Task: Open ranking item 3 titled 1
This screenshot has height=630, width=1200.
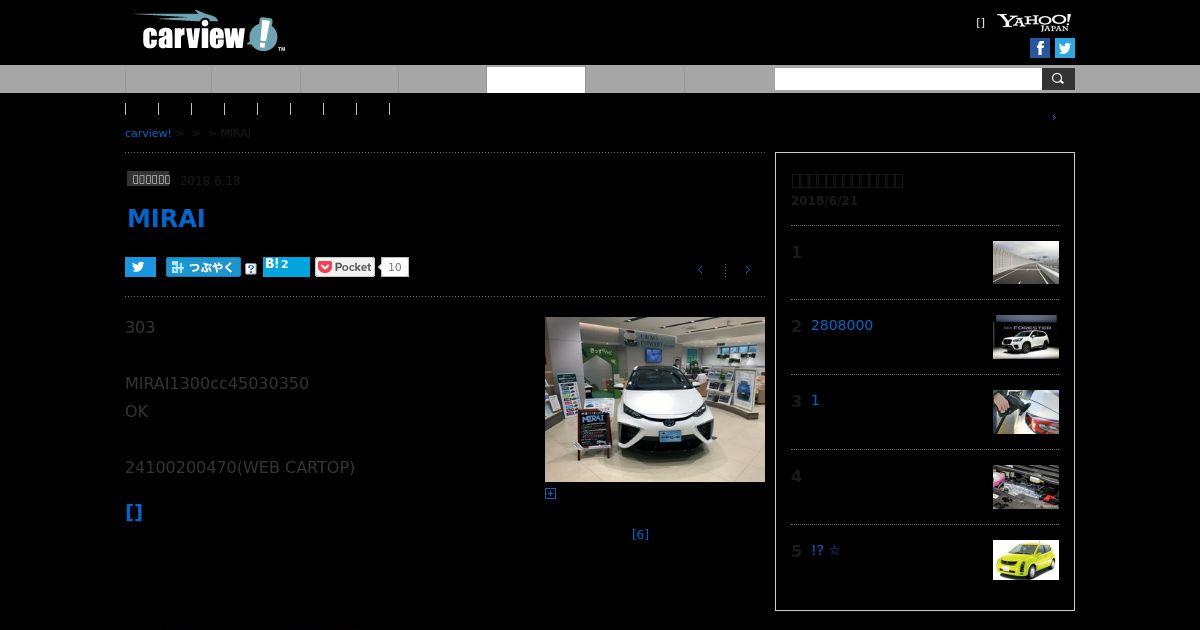Action: point(815,400)
